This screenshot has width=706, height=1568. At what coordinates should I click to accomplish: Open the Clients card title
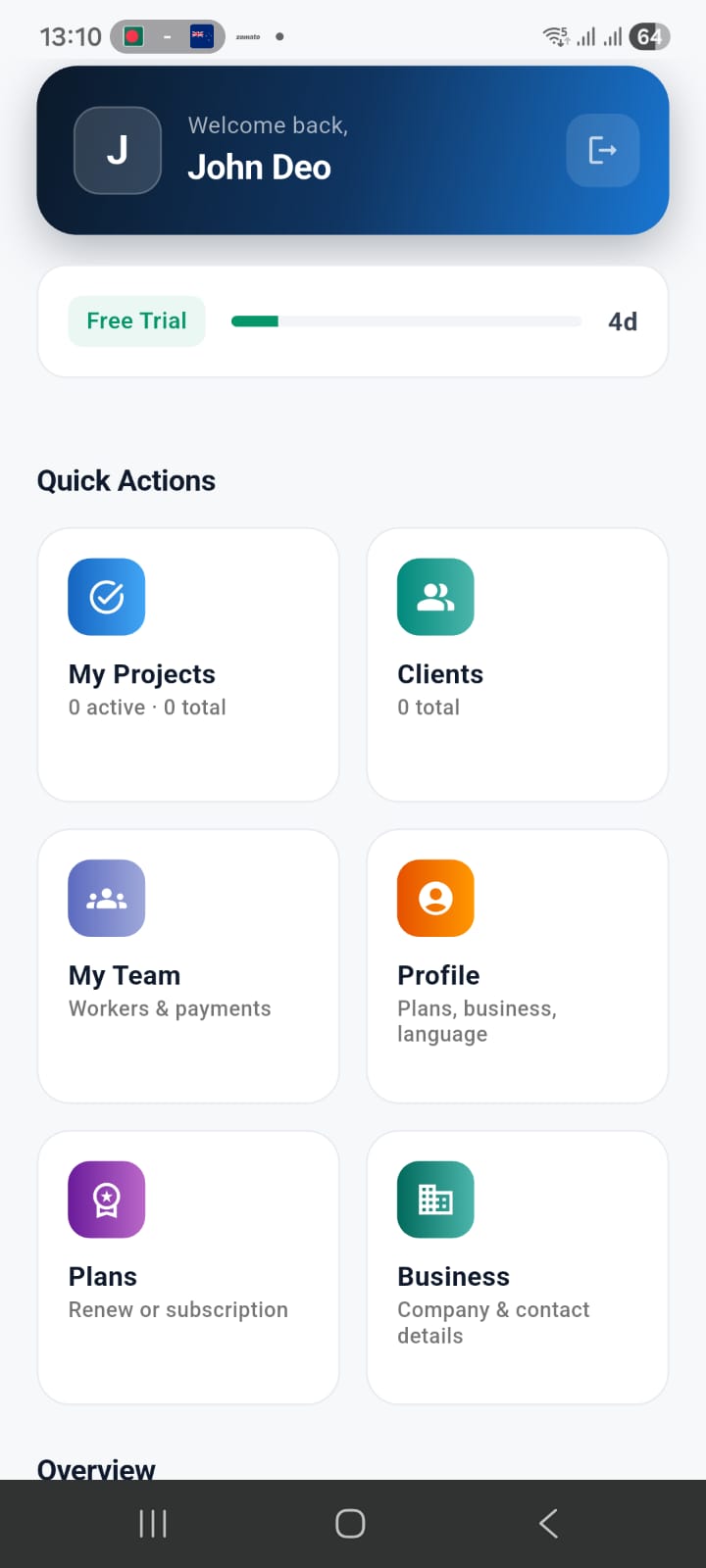440,674
